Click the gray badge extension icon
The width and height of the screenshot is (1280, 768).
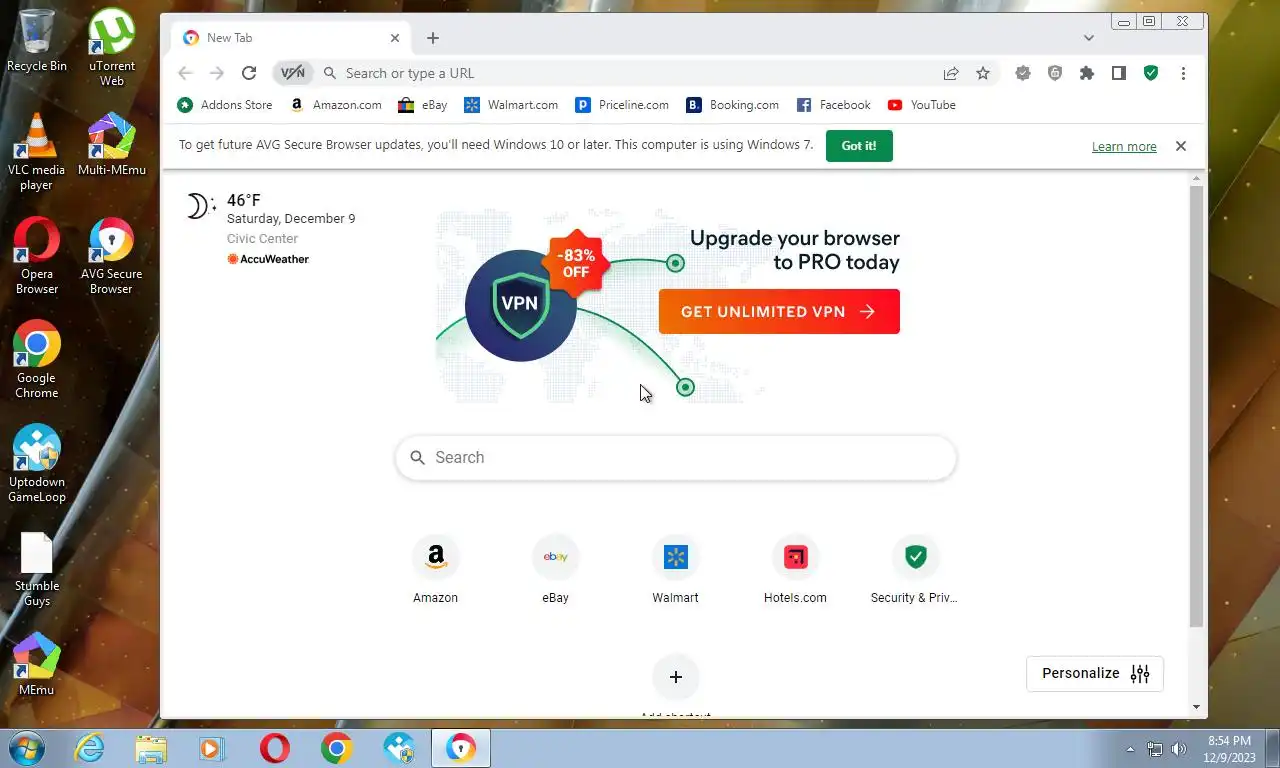[x=1023, y=73]
